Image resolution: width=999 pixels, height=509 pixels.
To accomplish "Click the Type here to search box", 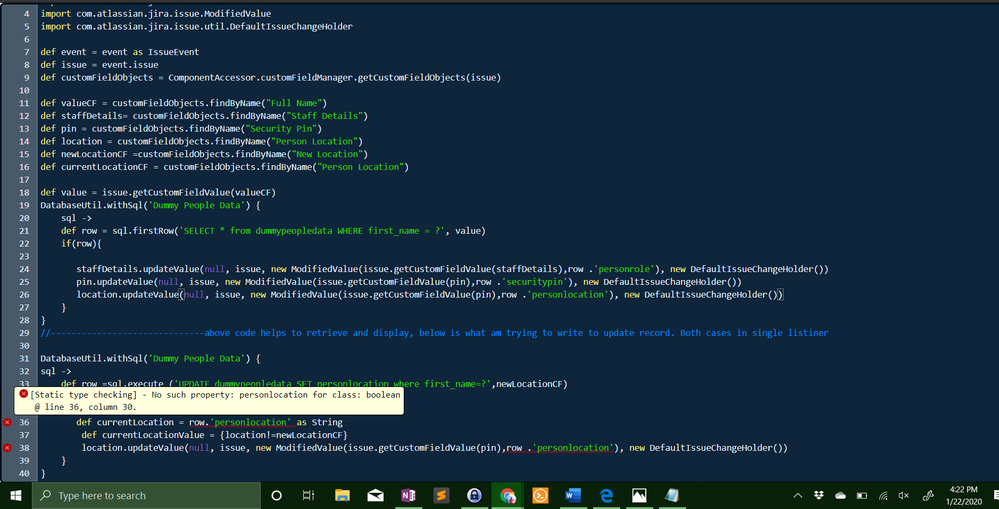I will 145,495.
